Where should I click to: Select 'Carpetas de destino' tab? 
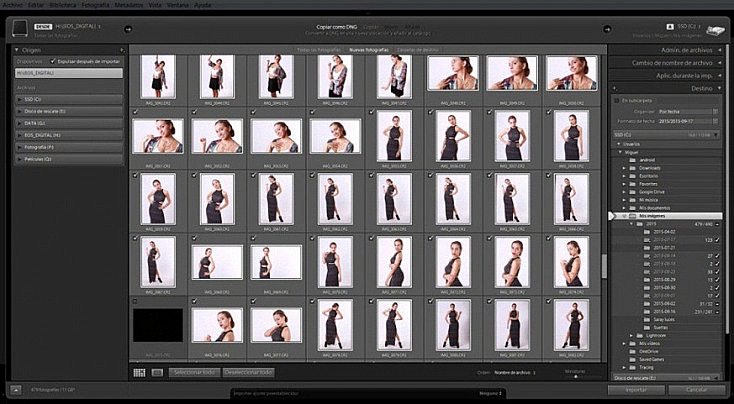point(416,50)
